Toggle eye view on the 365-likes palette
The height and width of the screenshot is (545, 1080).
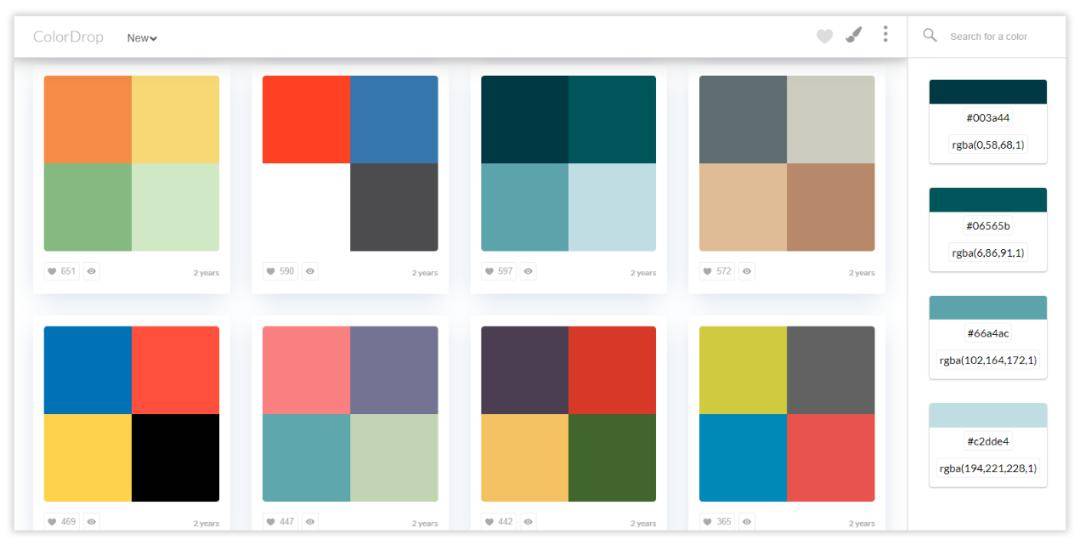(747, 522)
